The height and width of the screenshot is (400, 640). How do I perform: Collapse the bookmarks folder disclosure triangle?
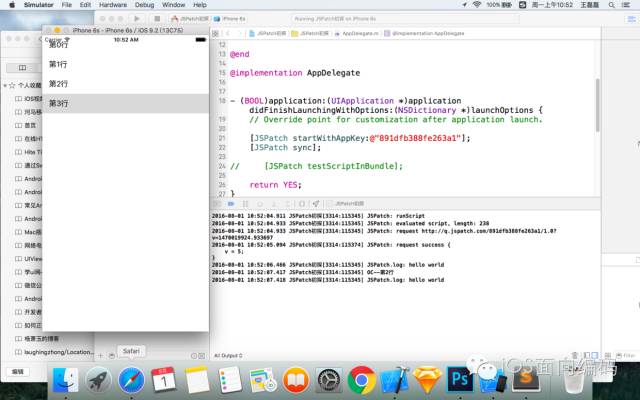(5, 85)
